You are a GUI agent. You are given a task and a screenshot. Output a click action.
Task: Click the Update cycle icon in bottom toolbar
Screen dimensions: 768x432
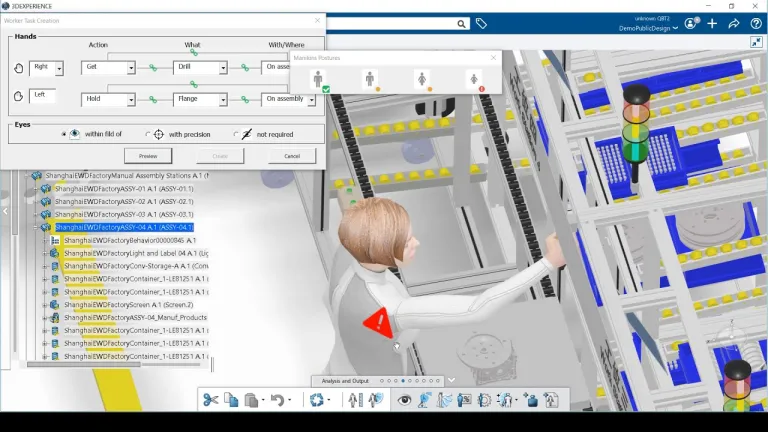pyautogui.click(x=316, y=400)
